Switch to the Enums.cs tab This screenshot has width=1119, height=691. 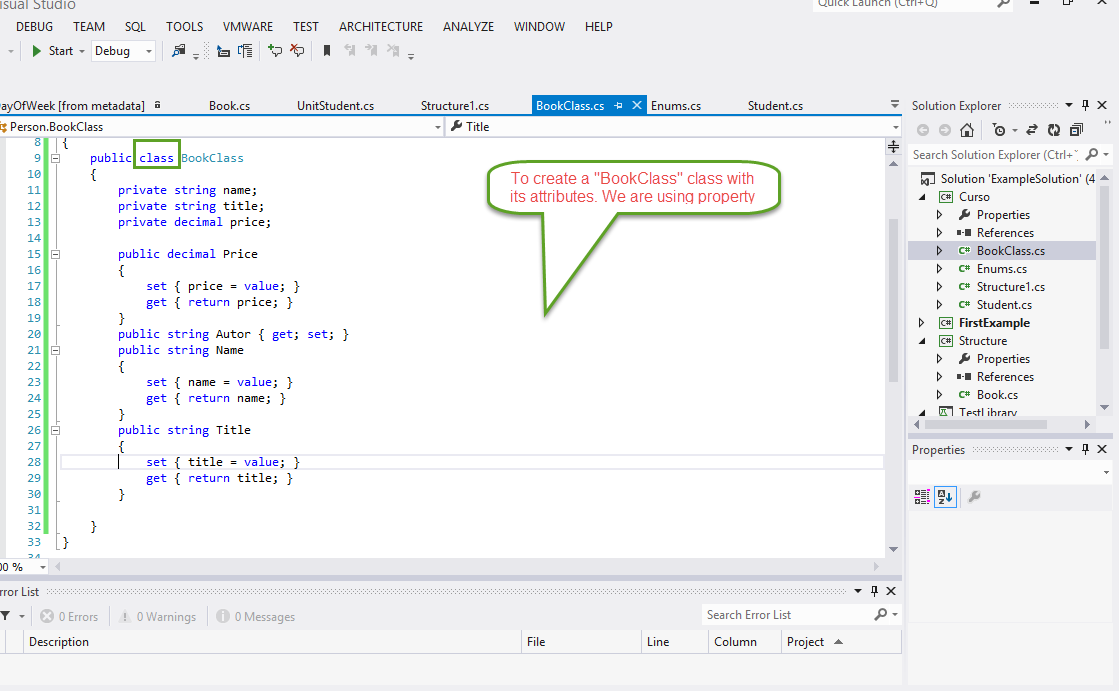[x=676, y=106]
